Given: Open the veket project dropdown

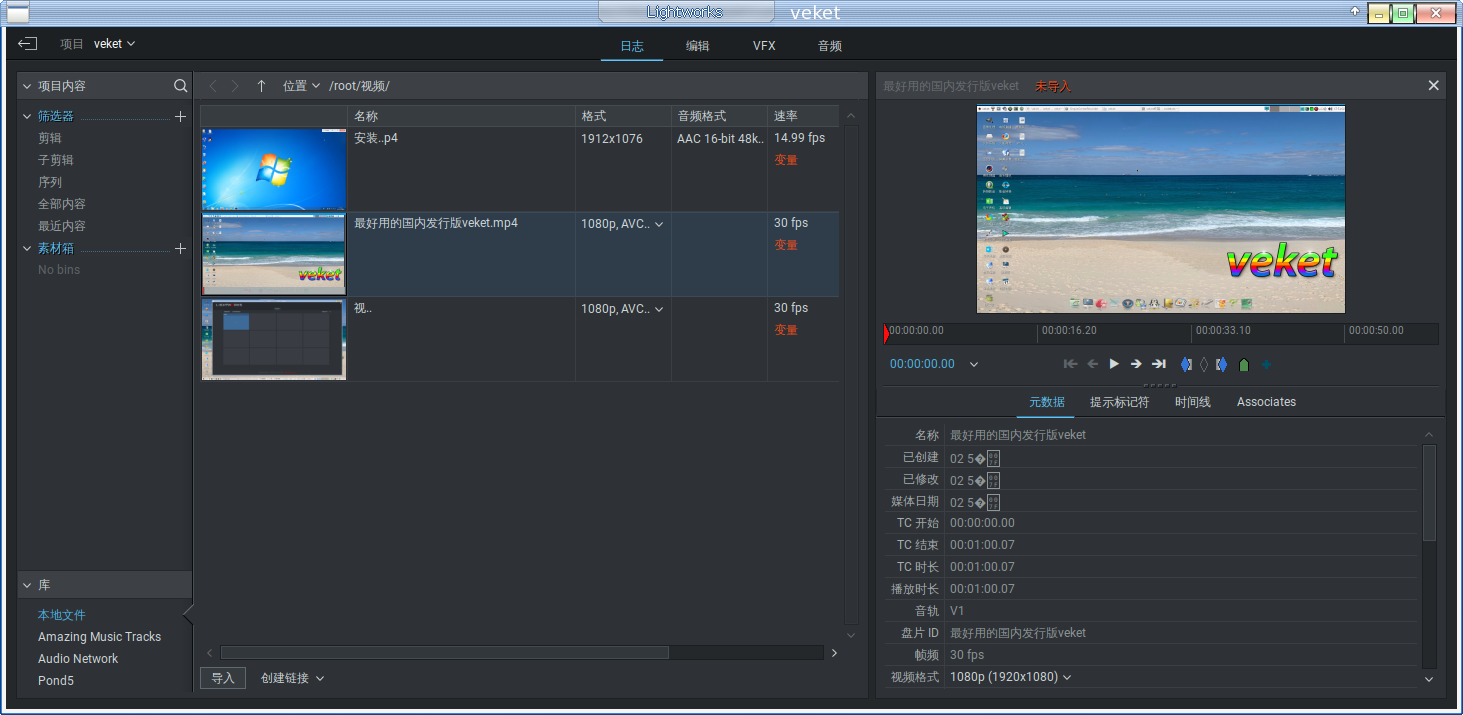Looking at the screenshot, I should click(x=115, y=43).
